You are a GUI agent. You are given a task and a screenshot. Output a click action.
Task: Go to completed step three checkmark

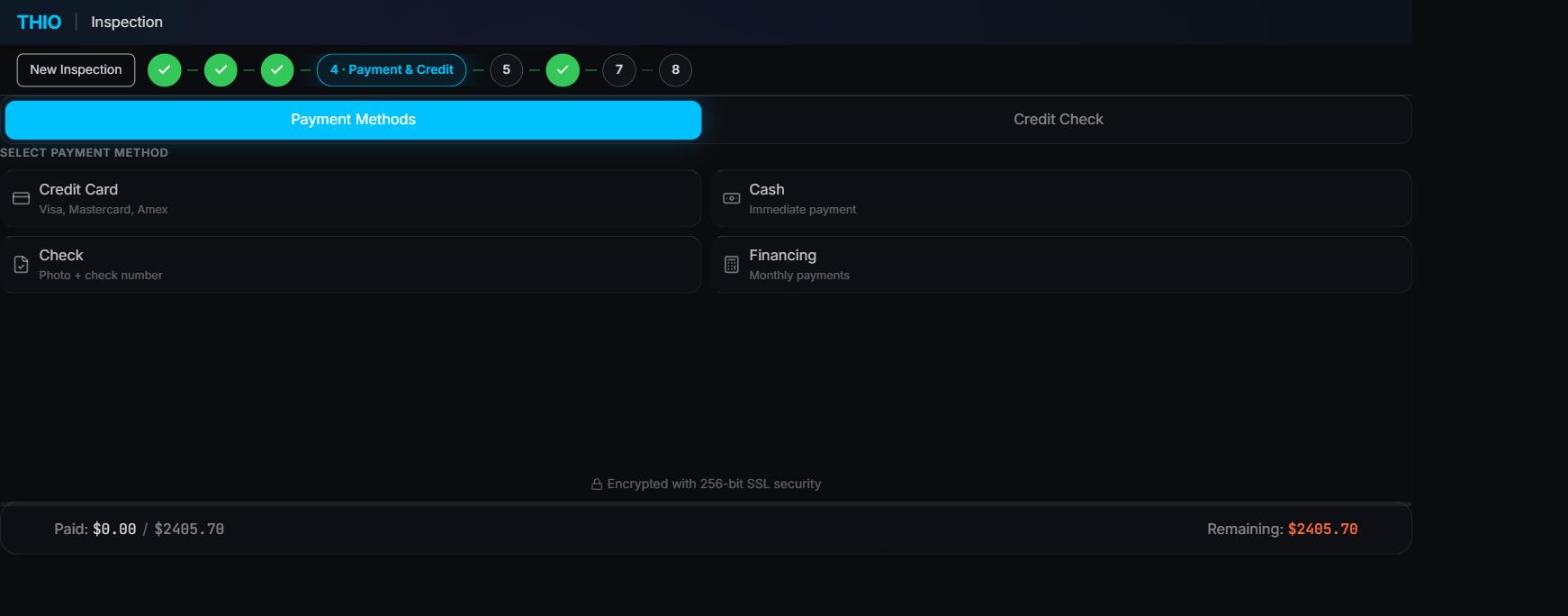(277, 70)
